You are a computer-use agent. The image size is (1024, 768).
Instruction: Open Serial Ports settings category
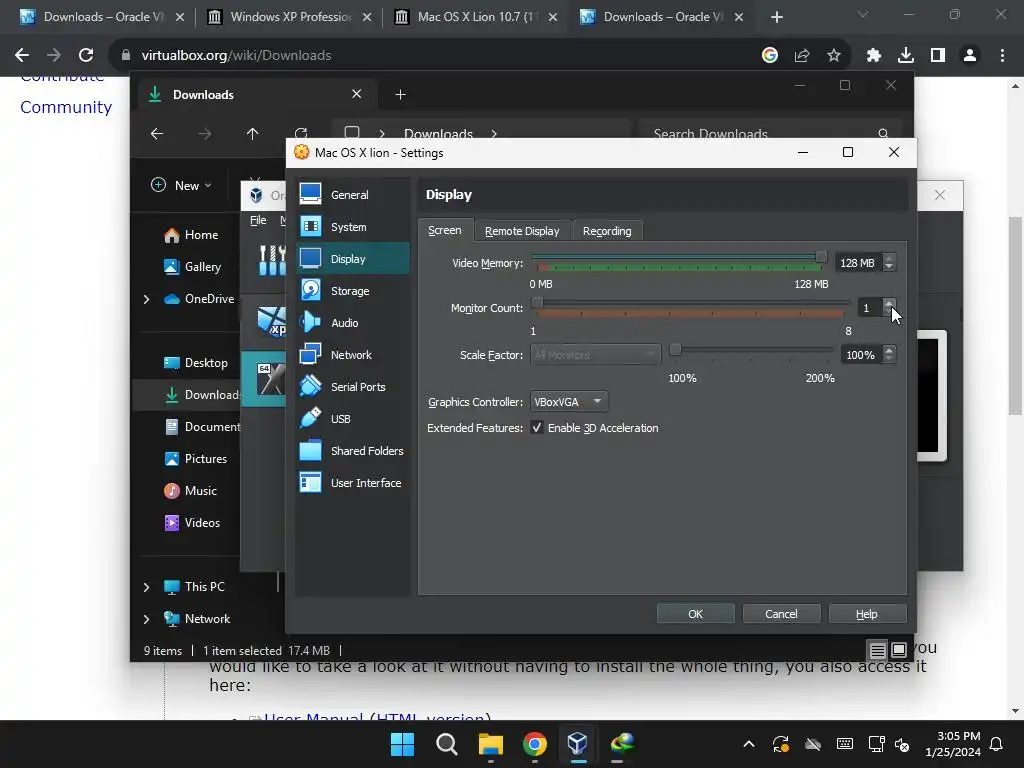[x=353, y=387]
